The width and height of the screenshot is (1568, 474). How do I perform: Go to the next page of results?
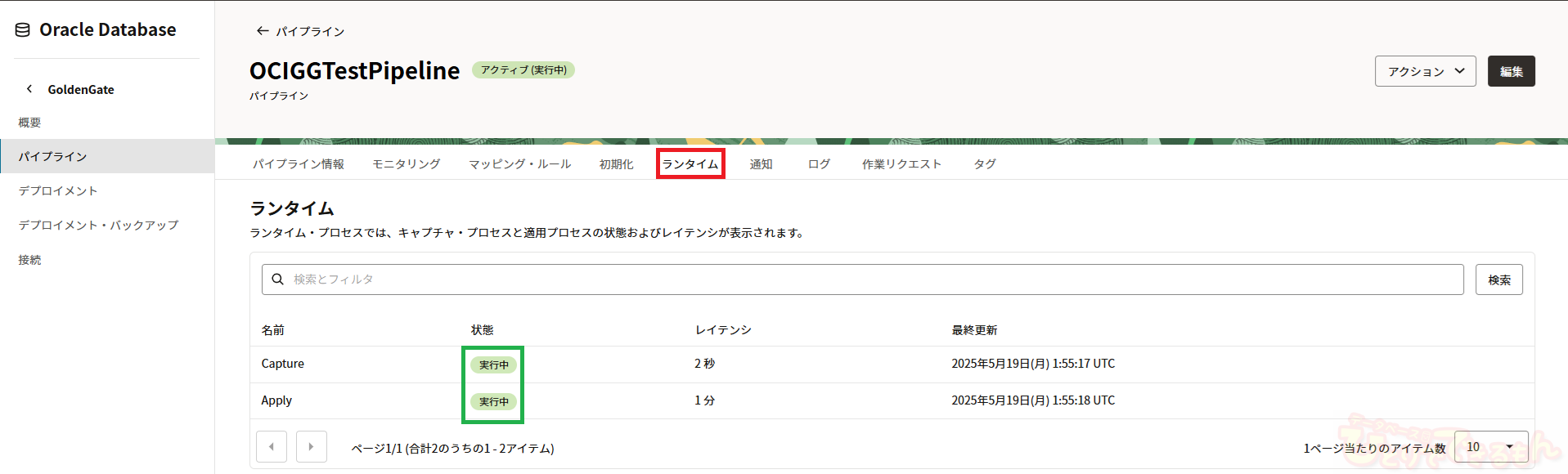coord(312,447)
